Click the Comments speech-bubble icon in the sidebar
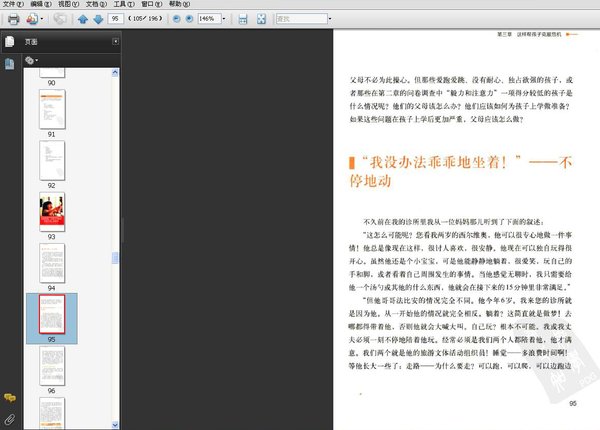 pos(10,398)
